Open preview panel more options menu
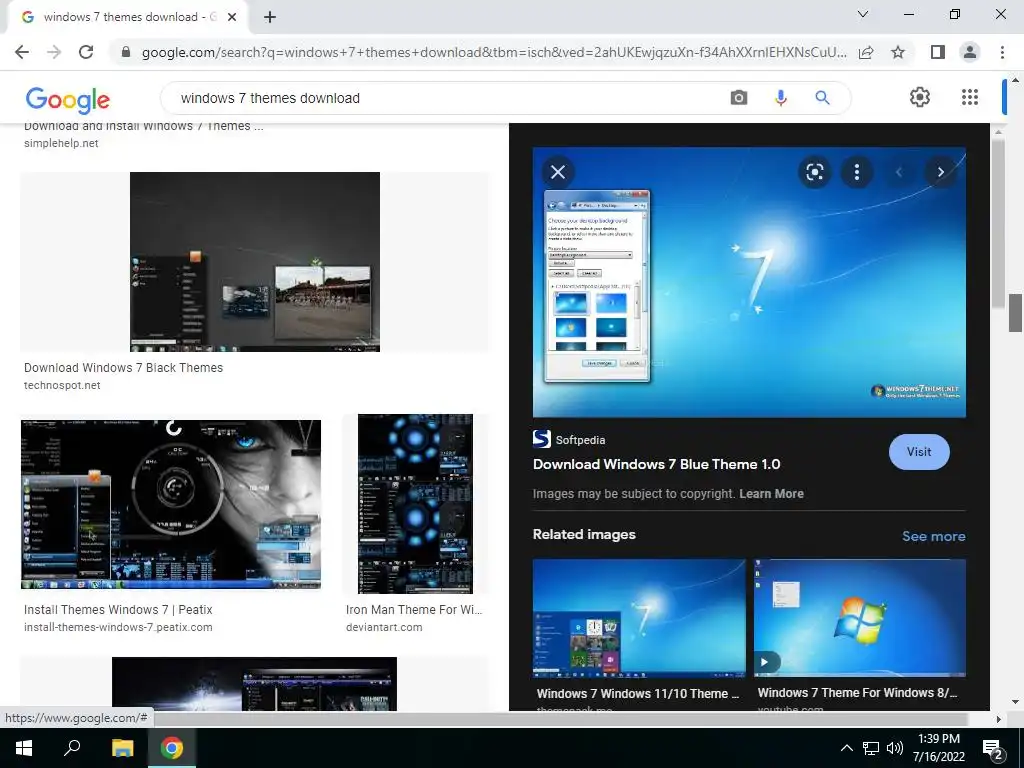This screenshot has width=1024, height=768. pos(857,172)
